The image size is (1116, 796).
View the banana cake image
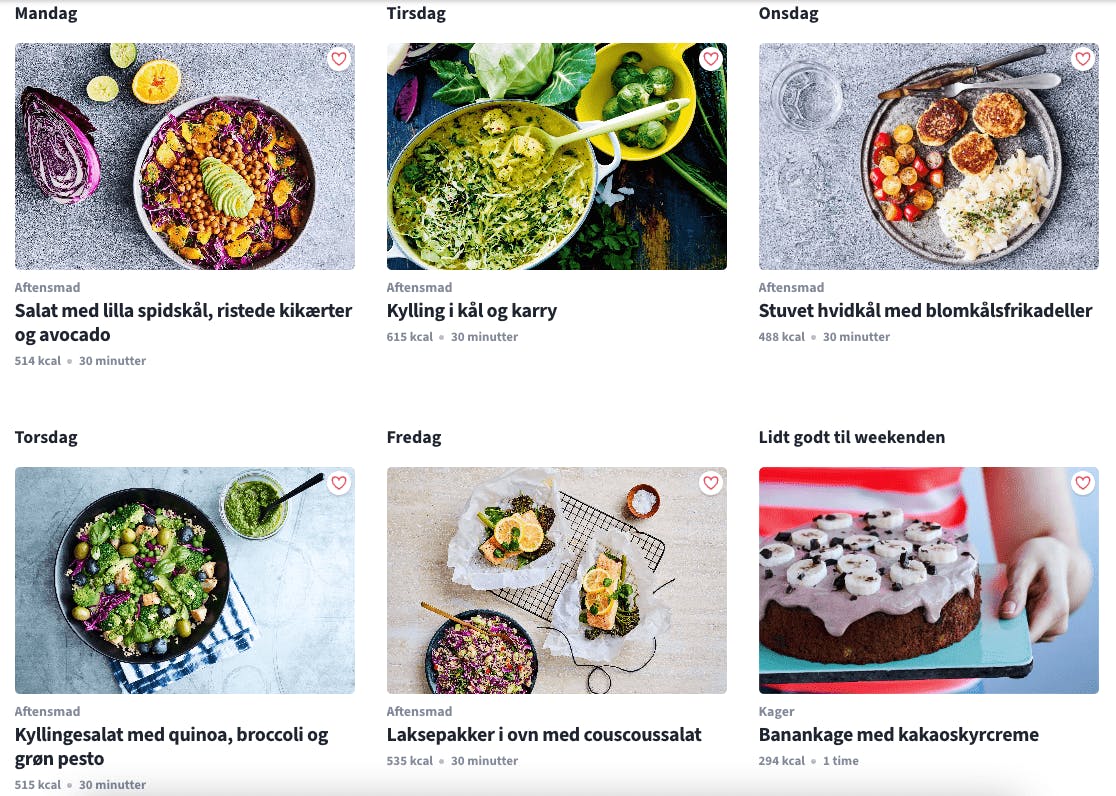pyautogui.click(x=929, y=580)
